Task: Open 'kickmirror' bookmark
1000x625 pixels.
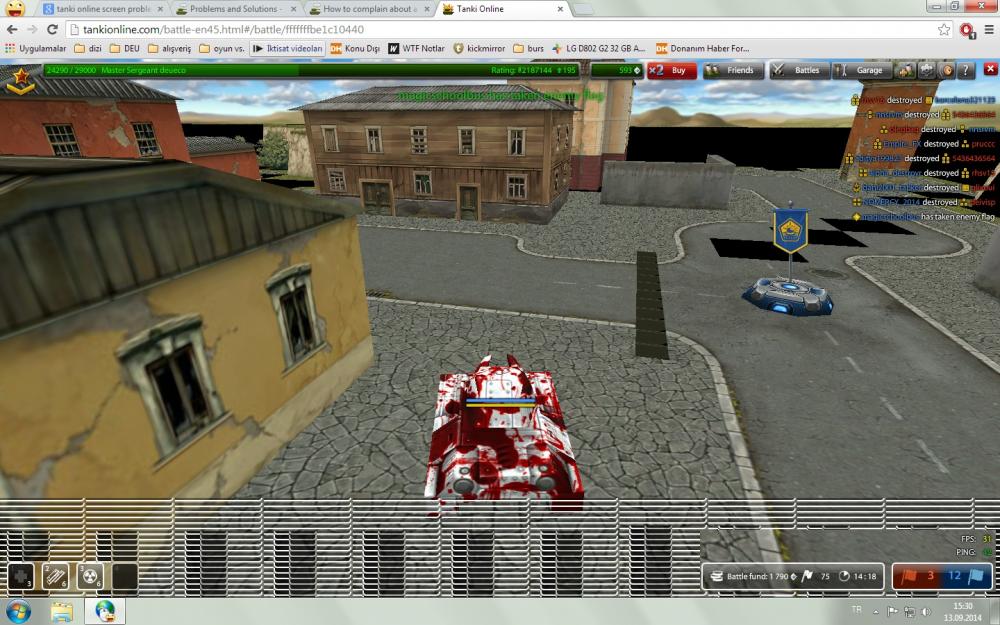Action: [x=479, y=48]
